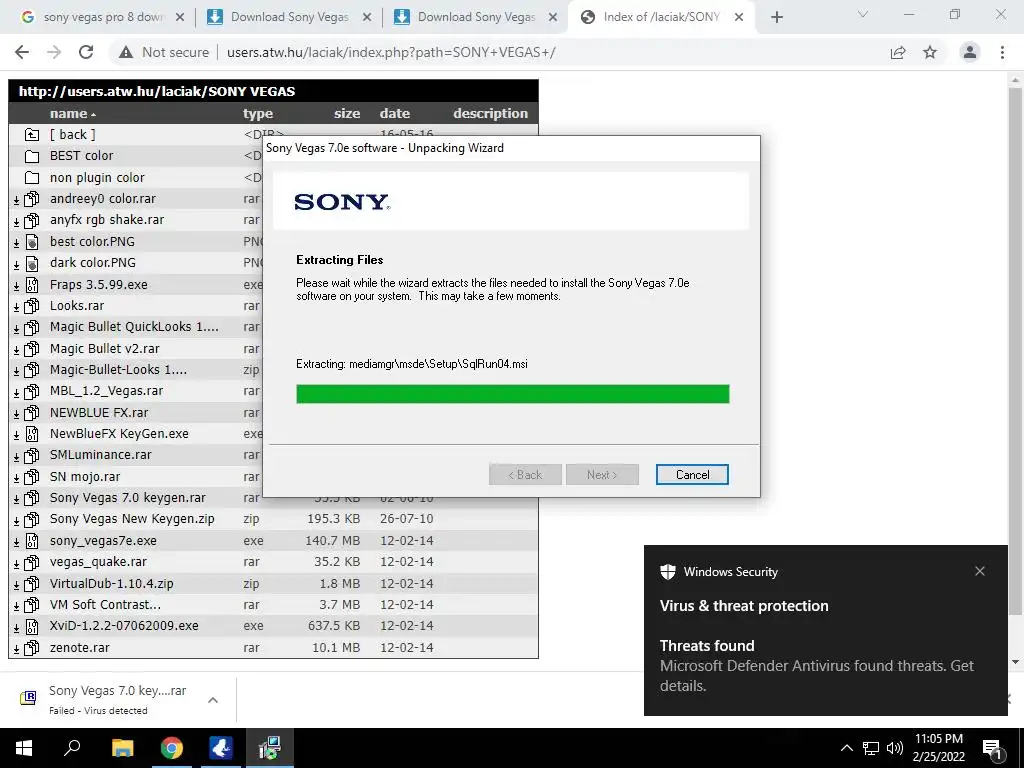Viewport: 1024px width, 768px height.
Task: Click archive icon beside SMLuminance.rar
Action: pos(31,455)
